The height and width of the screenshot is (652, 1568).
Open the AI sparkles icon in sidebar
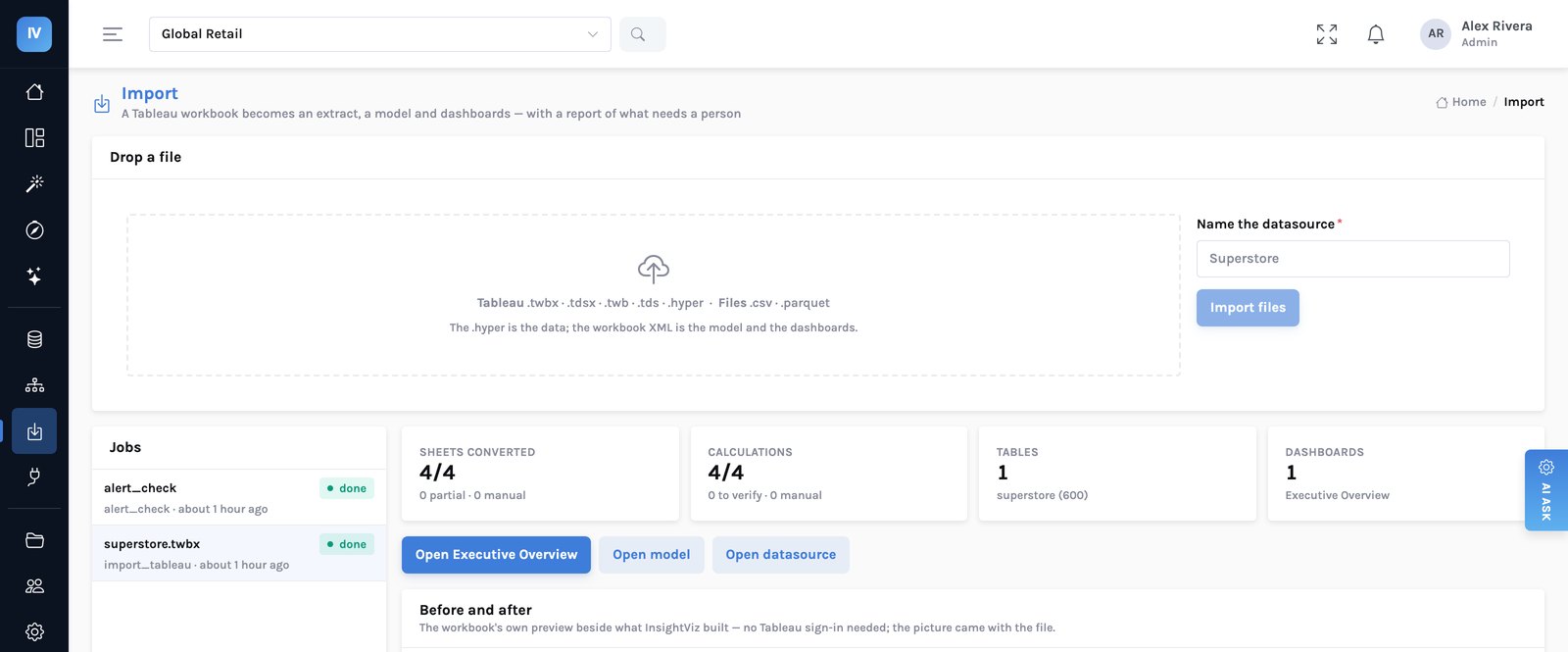tap(34, 276)
